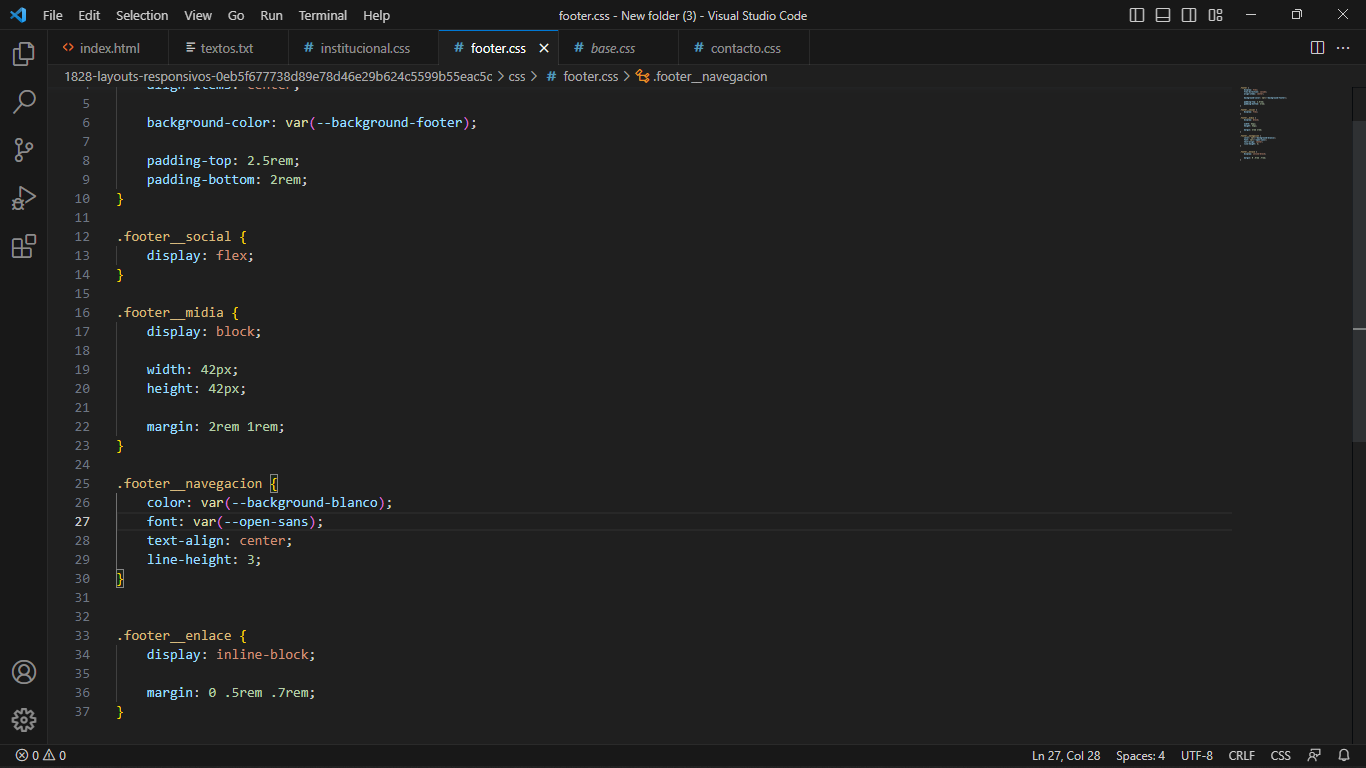Select the CSS language mode in the status bar
Screen dimensions: 1366x768
click(1281, 756)
